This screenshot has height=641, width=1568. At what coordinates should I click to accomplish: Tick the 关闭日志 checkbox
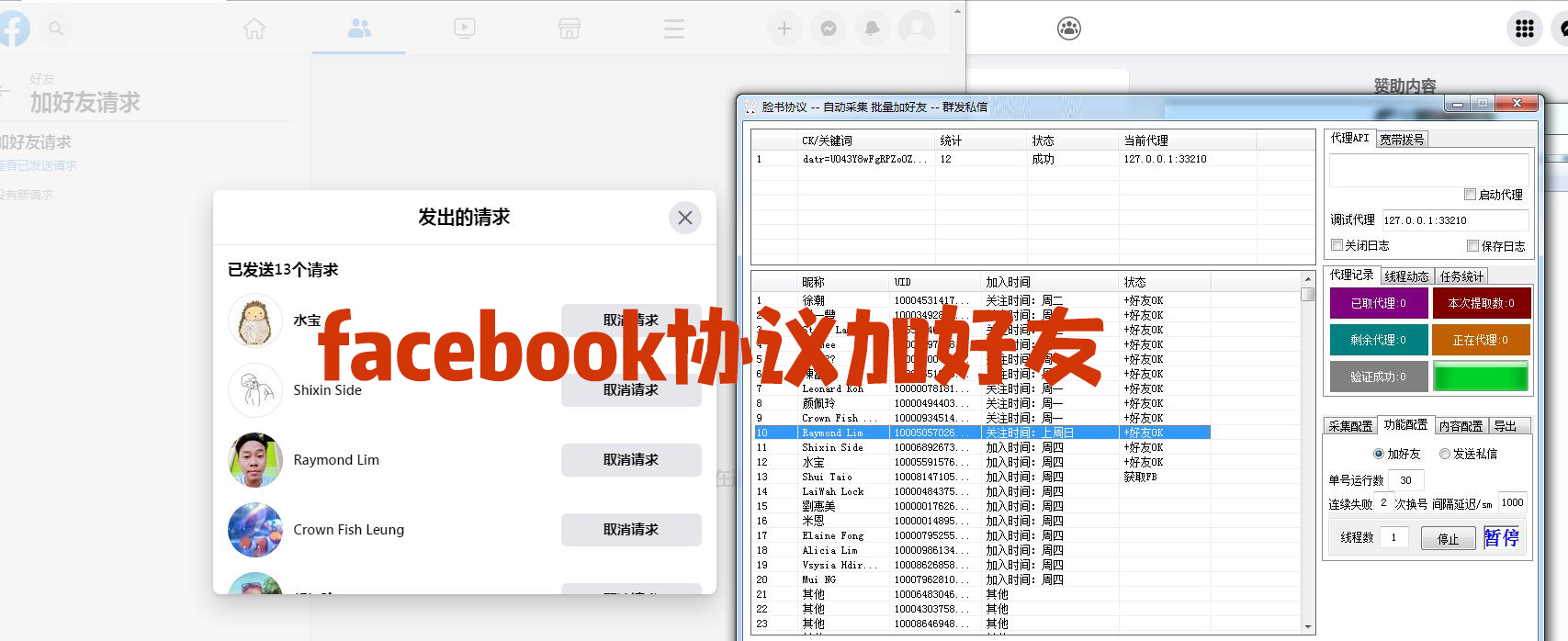click(x=1337, y=245)
